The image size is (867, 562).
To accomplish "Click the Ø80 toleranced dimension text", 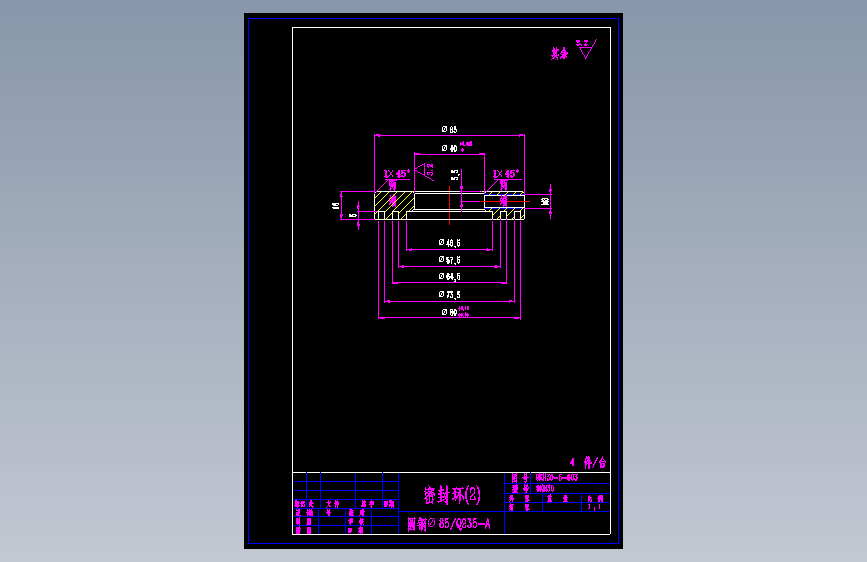I will point(455,312).
